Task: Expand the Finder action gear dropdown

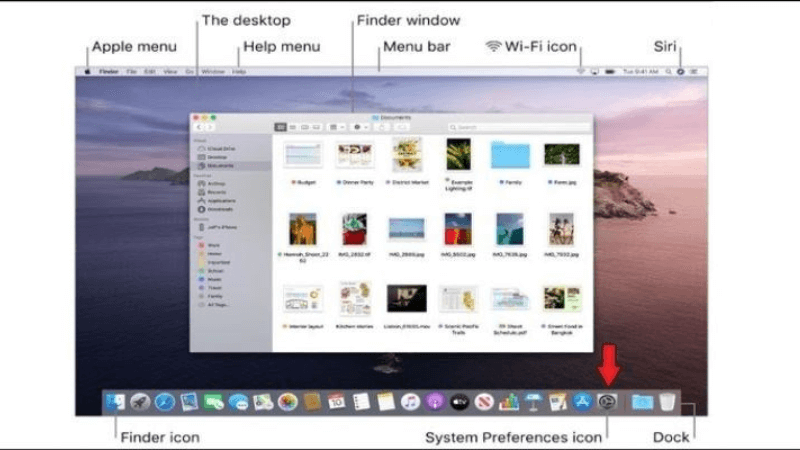Action: coord(360,128)
